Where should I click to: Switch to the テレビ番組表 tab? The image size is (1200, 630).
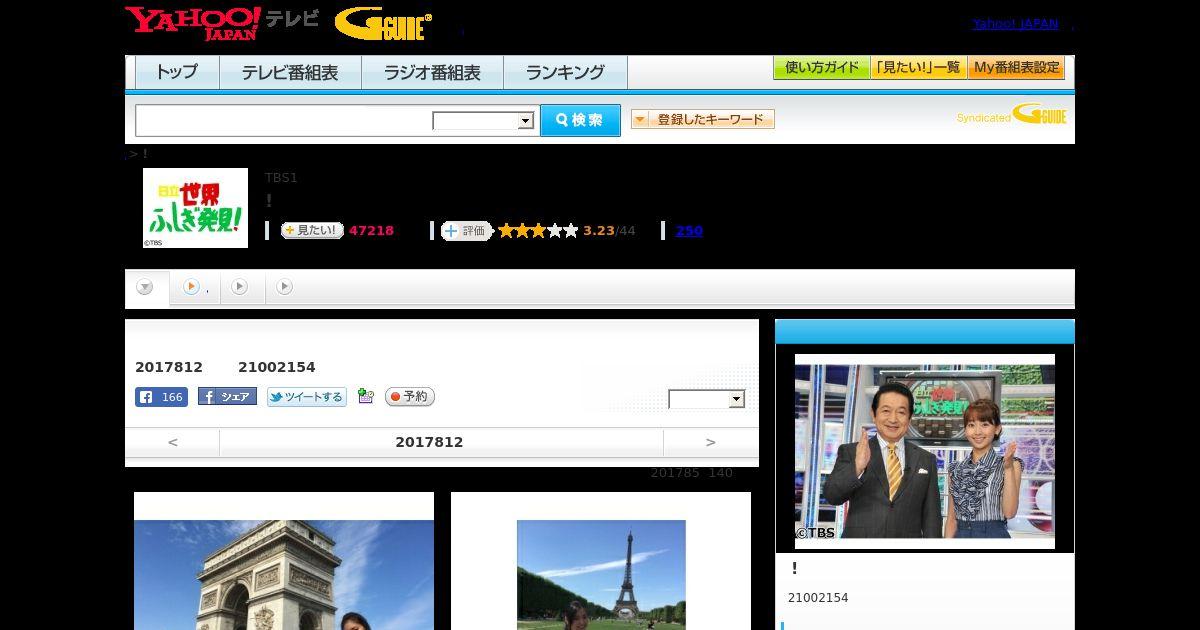pyautogui.click(x=290, y=73)
